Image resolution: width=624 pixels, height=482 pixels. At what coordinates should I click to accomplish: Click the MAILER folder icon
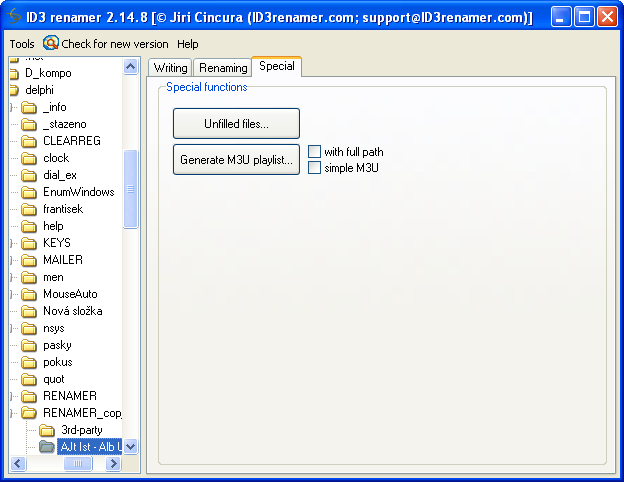pyautogui.click(x=29, y=260)
